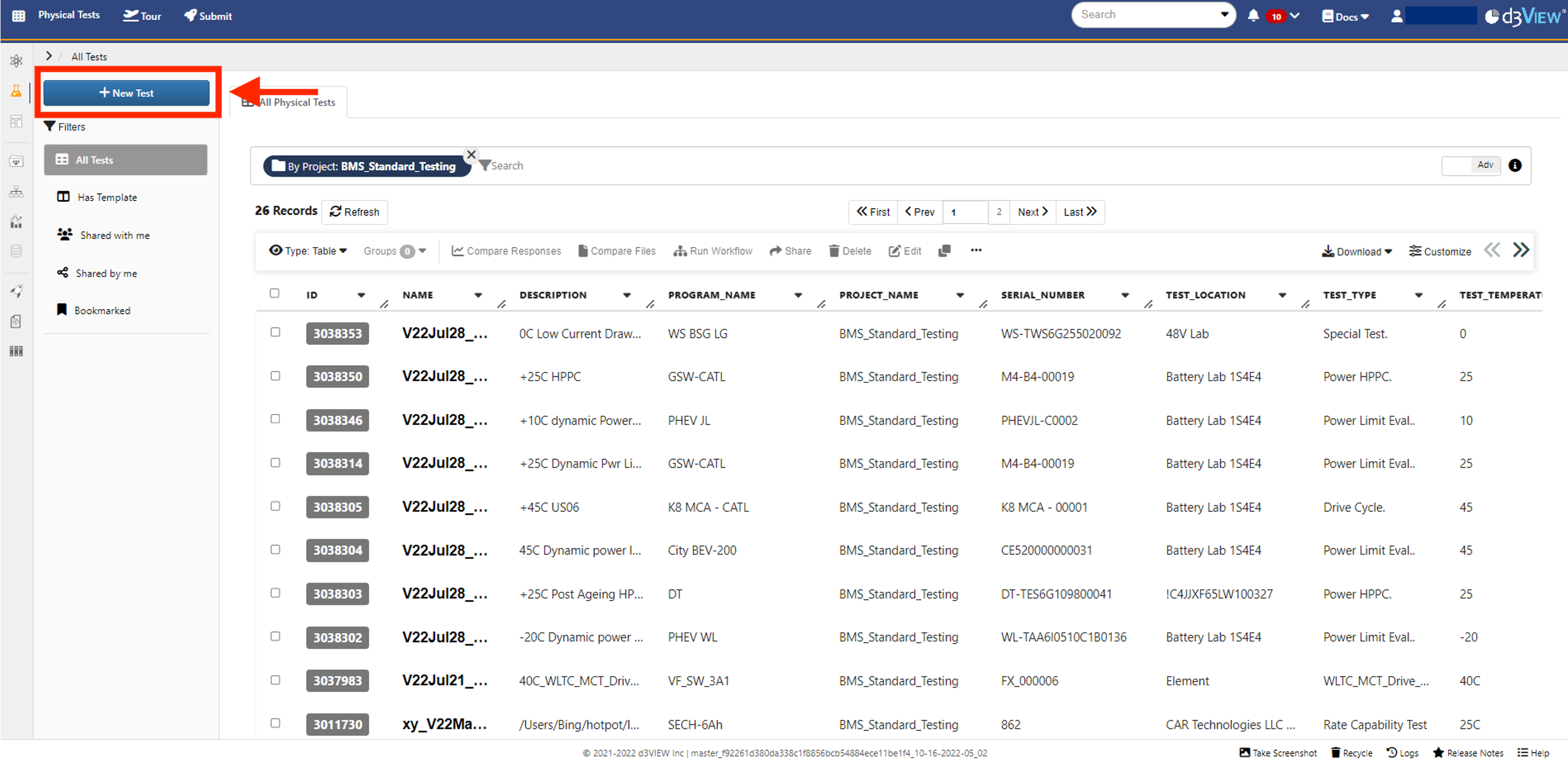Open Help in footer
The height and width of the screenshot is (763, 1568).
pyautogui.click(x=1532, y=753)
